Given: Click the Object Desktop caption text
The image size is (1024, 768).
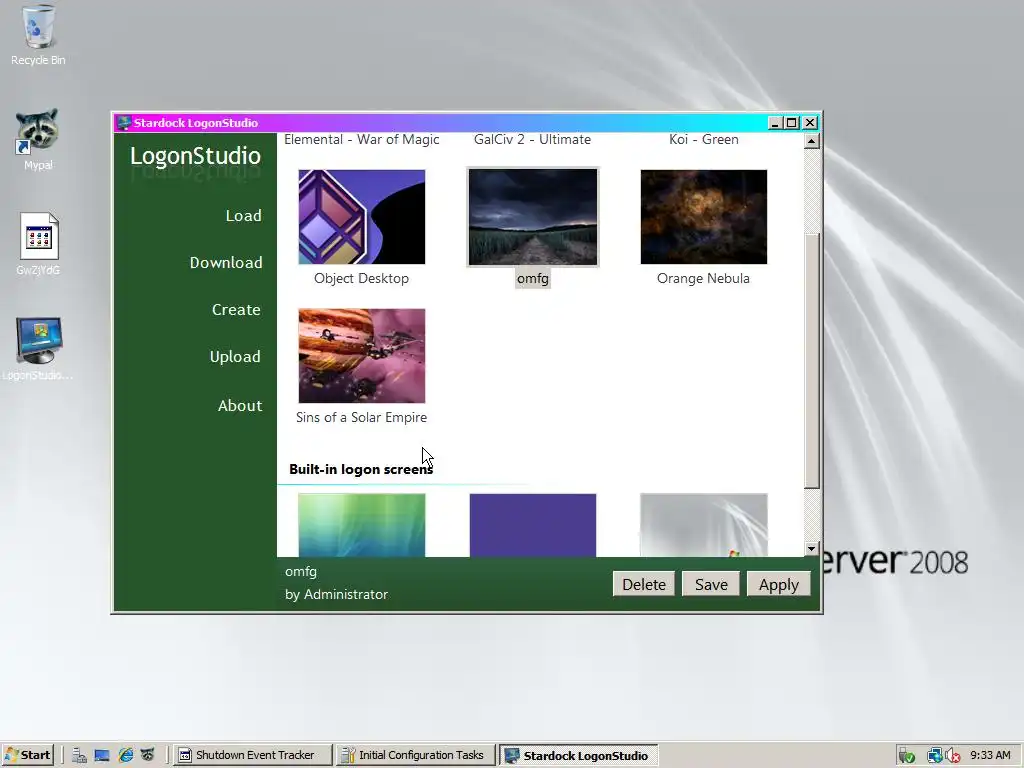Looking at the screenshot, I should pyautogui.click(x=361, y=278).
